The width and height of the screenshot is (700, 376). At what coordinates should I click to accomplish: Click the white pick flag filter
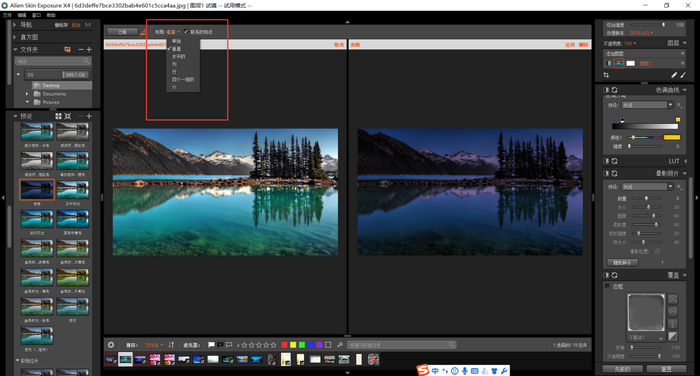tap(211, 345)
